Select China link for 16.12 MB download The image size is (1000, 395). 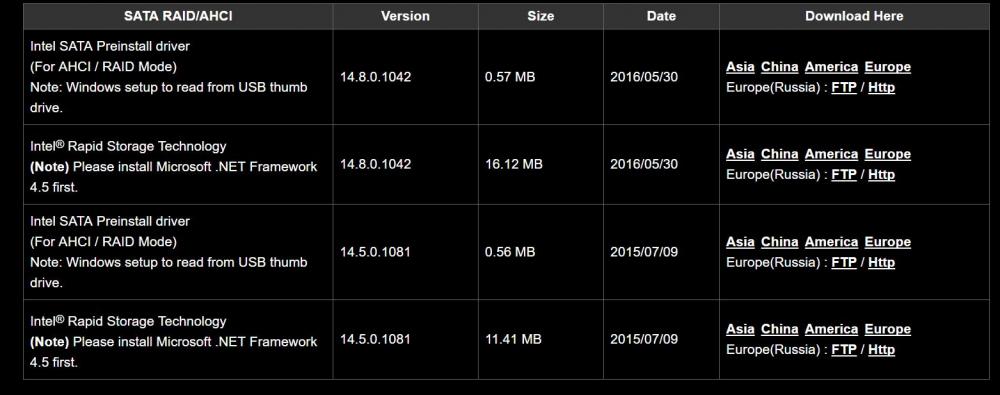pyautogui.click(x=779, y=154)
